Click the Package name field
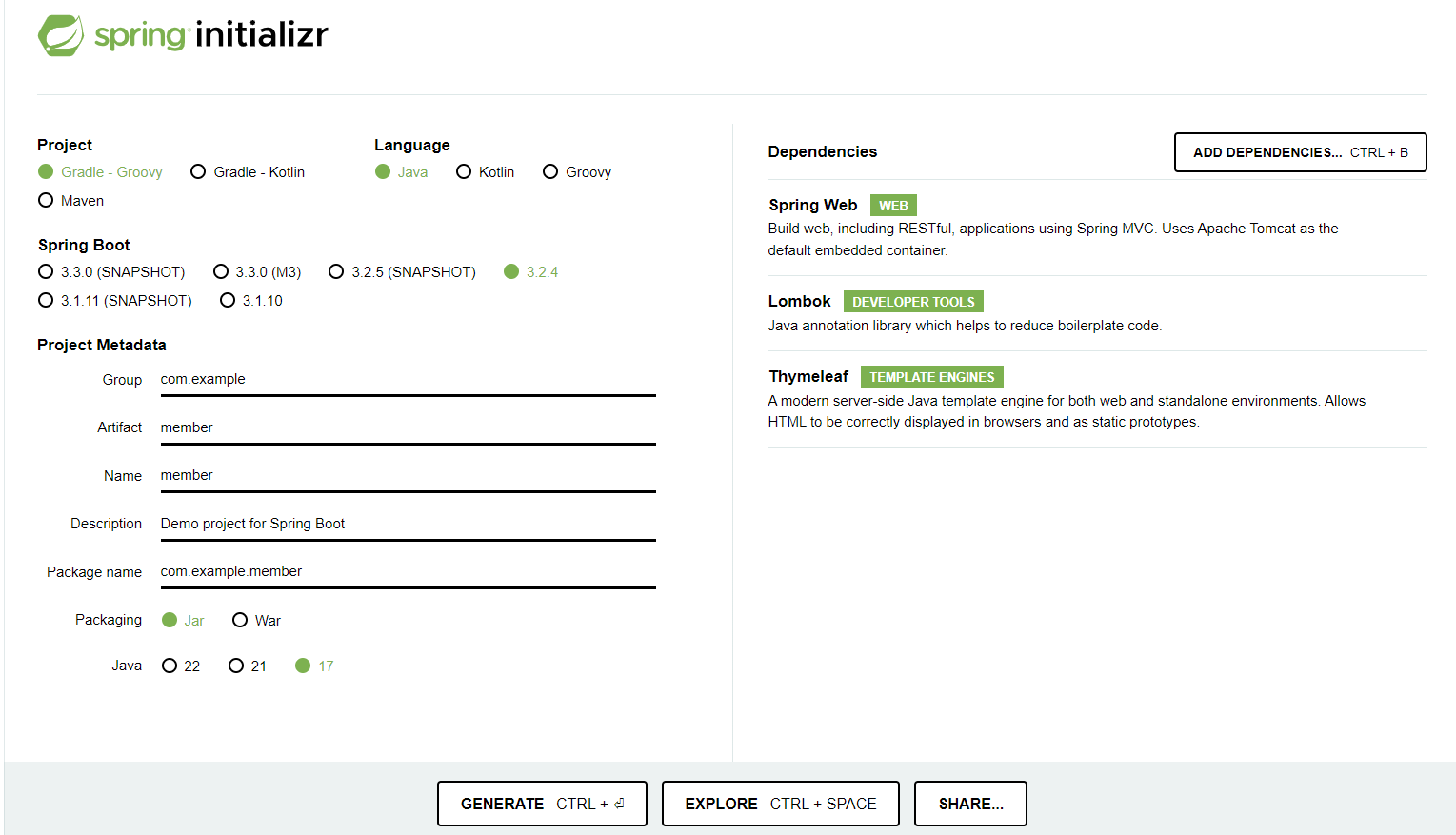This screenshot has width=1456, height=835. click(x=408, y=572)
